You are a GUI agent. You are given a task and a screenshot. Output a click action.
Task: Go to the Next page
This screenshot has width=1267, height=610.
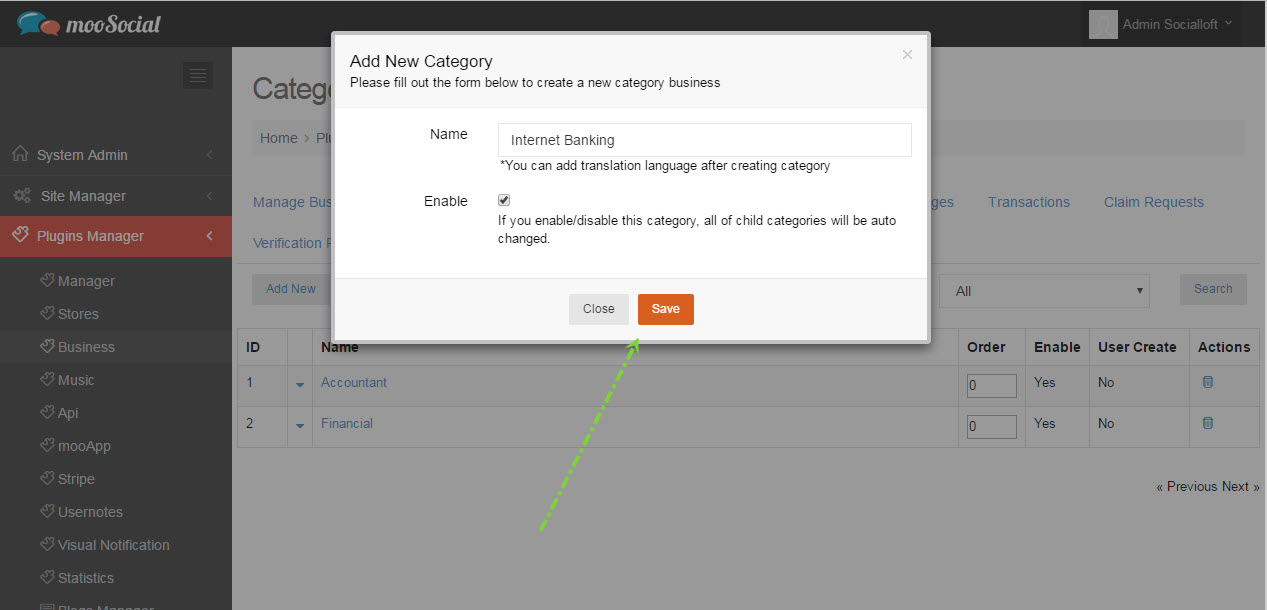tap(1240, 486)
